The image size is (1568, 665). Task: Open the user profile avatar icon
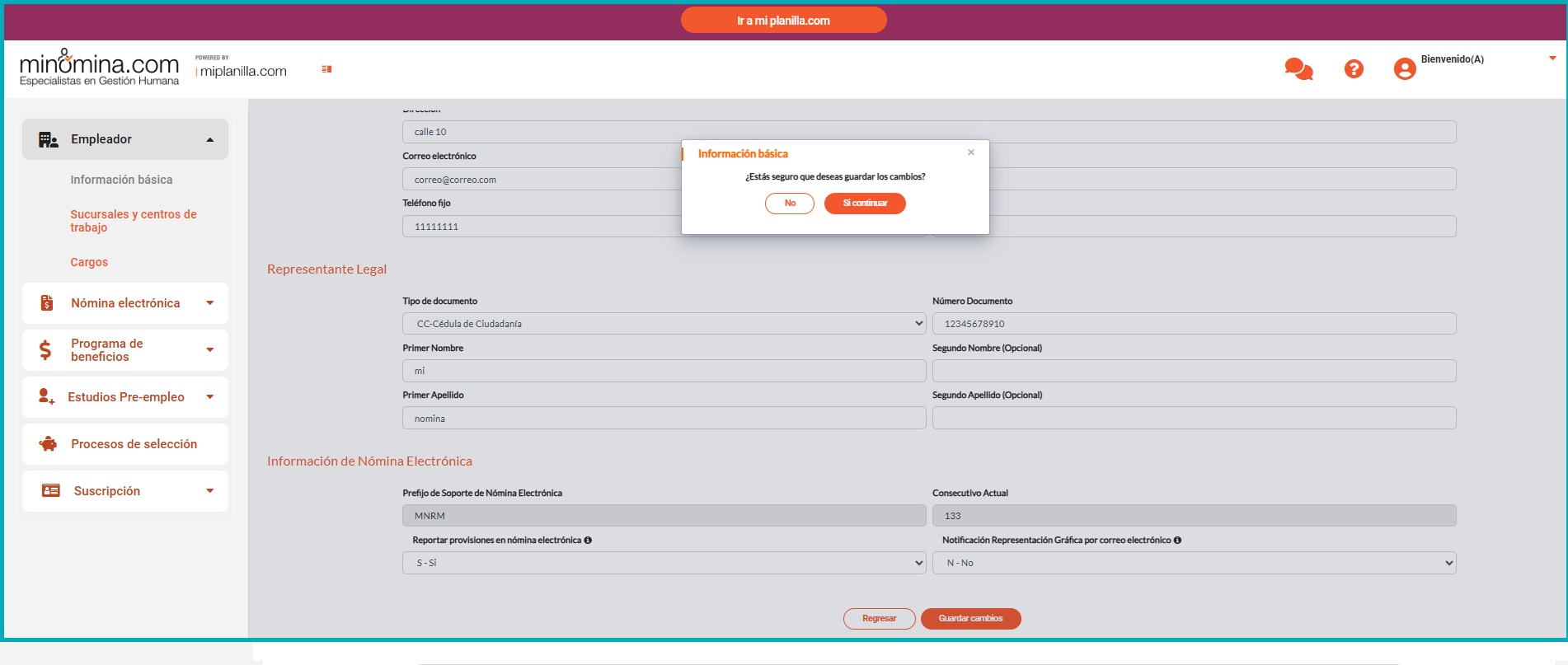point(1404,69)
